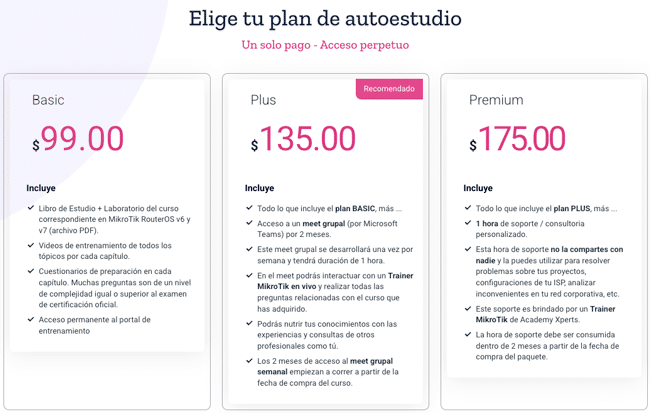Click checkmark beside Acceso a un meet grupal
Screen dimensions: 650x413
point(248,223)
